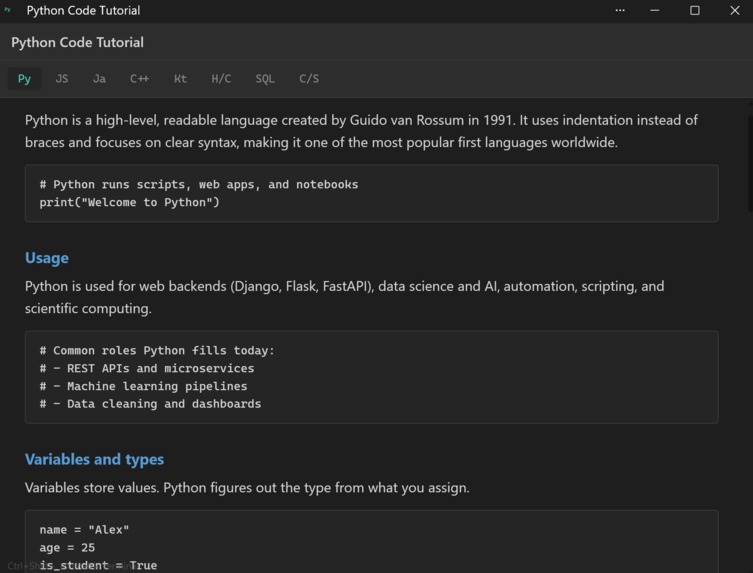Click the app icon in title bar
Screen dimensions: 753x573
pyautogui.click(x=7, y=10)
